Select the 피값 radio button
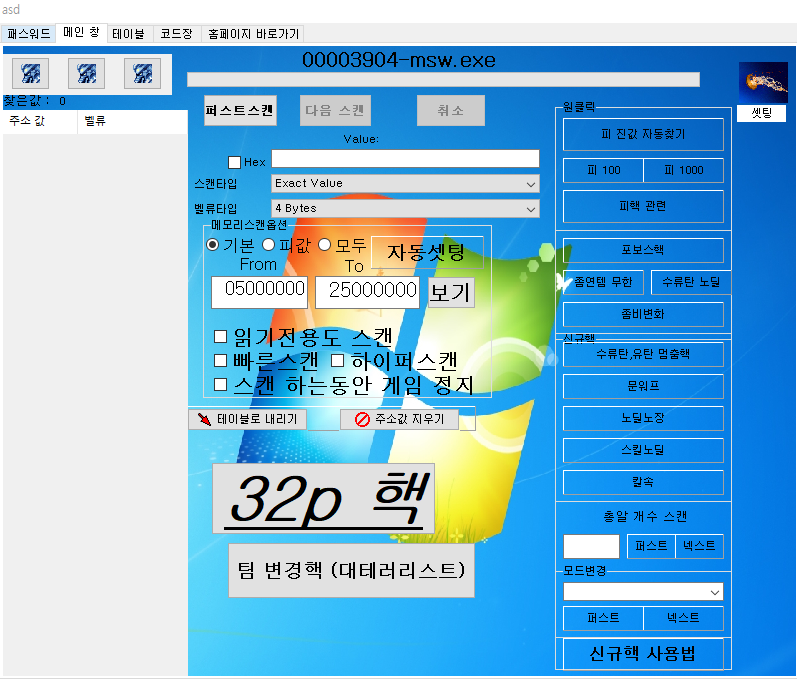 (268, 245)
